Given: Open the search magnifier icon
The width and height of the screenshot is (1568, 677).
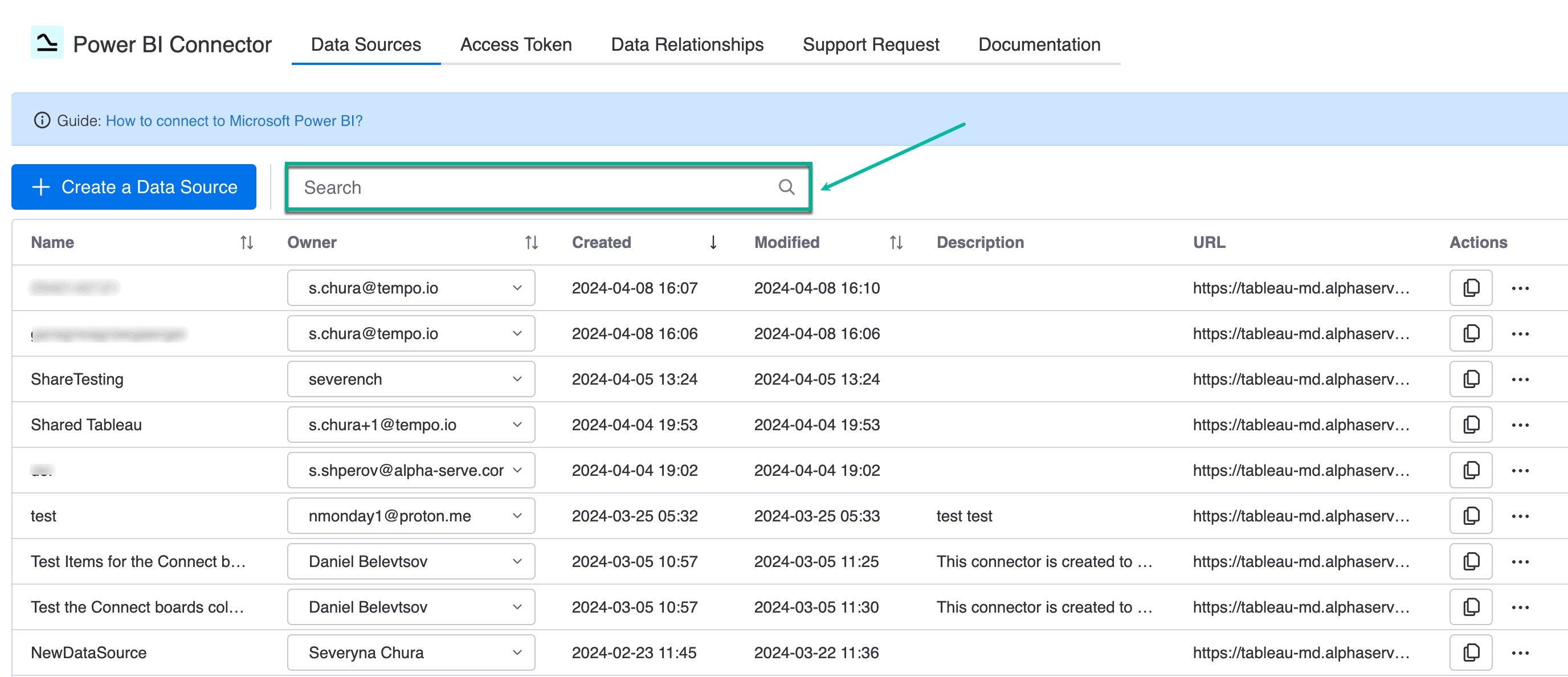Looking at the screenshot, I should pos(786,187).
